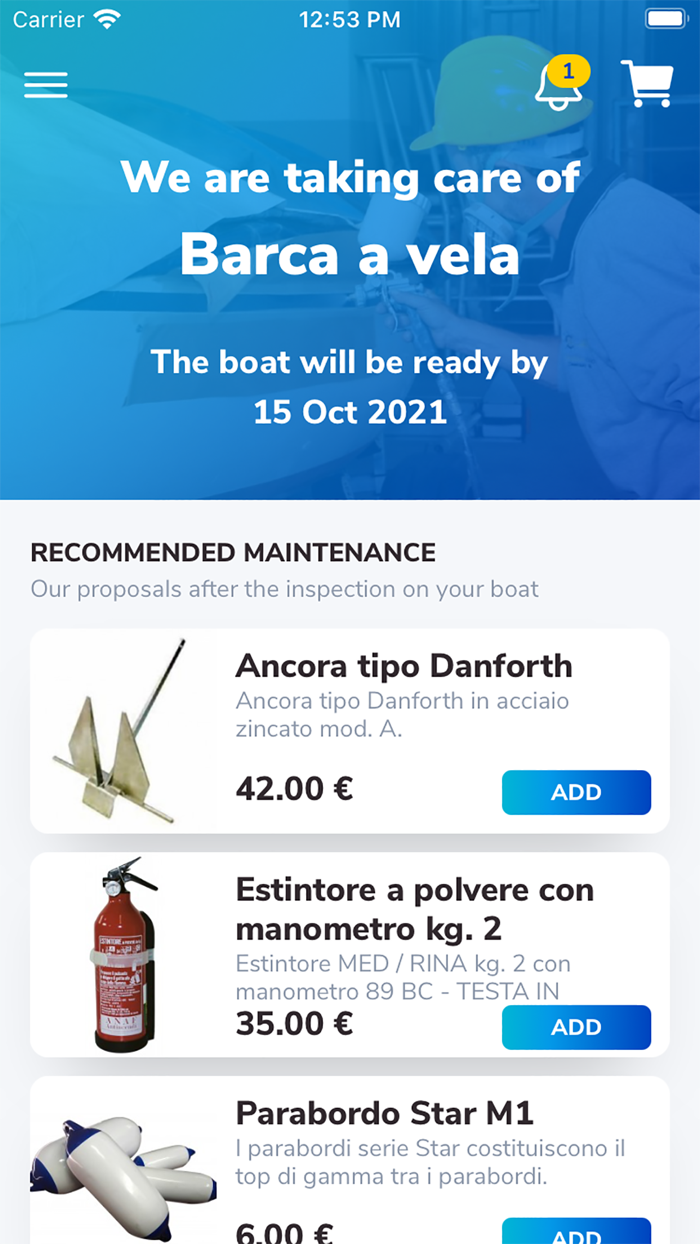The width and height of the screenshot is (700, 1244).
Task: Tap the clock showing 12:53 PM
Action: 350,18
